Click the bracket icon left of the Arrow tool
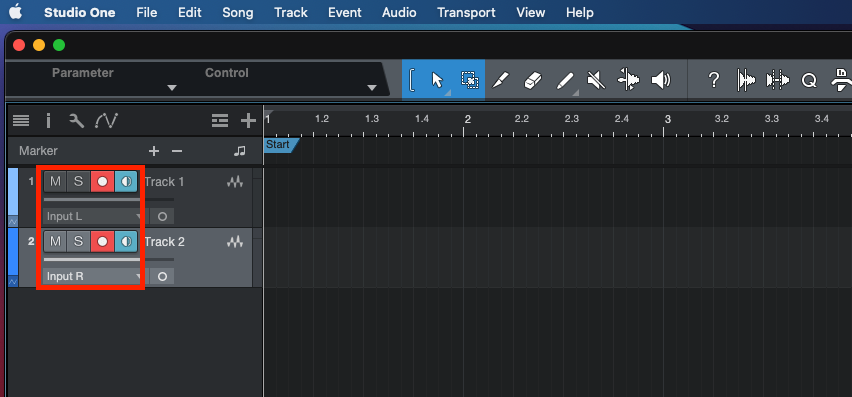 (412, 80)
